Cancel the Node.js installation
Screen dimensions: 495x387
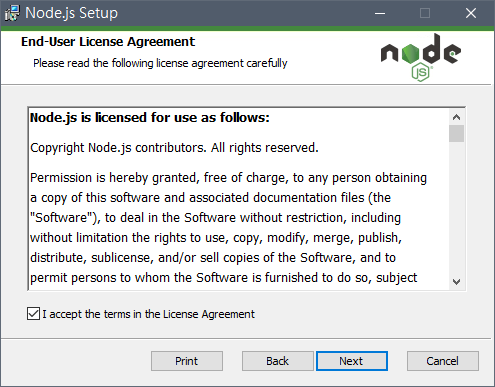[x=443, y=361]
